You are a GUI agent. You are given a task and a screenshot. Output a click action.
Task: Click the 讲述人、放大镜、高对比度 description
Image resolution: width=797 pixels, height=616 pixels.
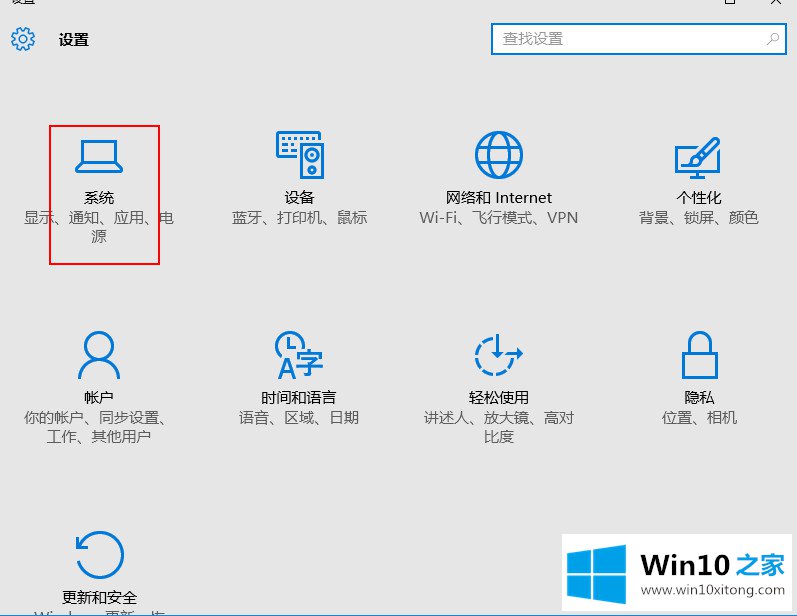click(499, 427)
